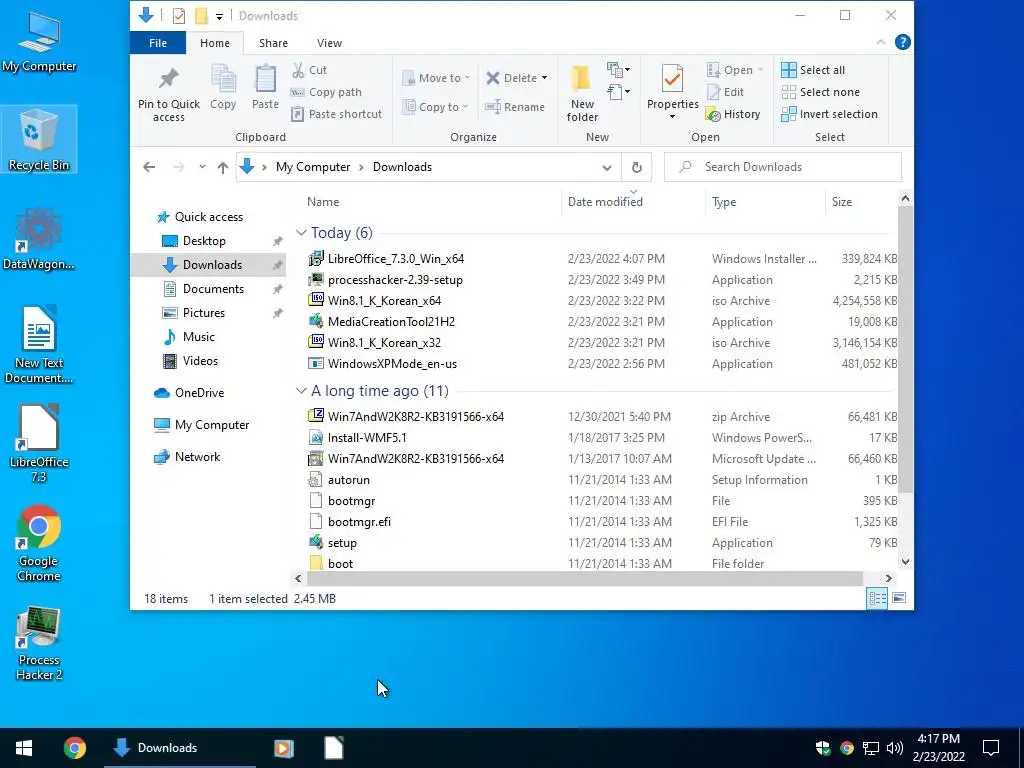
Task: Open the Copy to dropdown
Action: (x=435, y=106)
